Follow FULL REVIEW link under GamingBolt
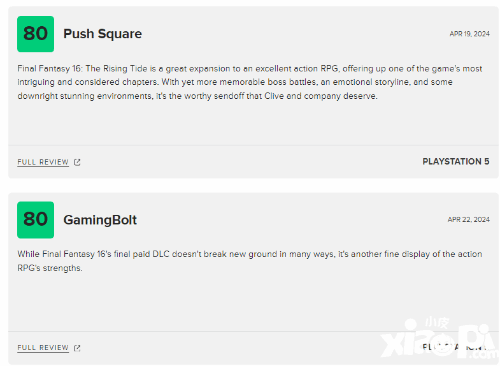Image resolution: width=500 pixels, height=366 pixels. point(43,348)
